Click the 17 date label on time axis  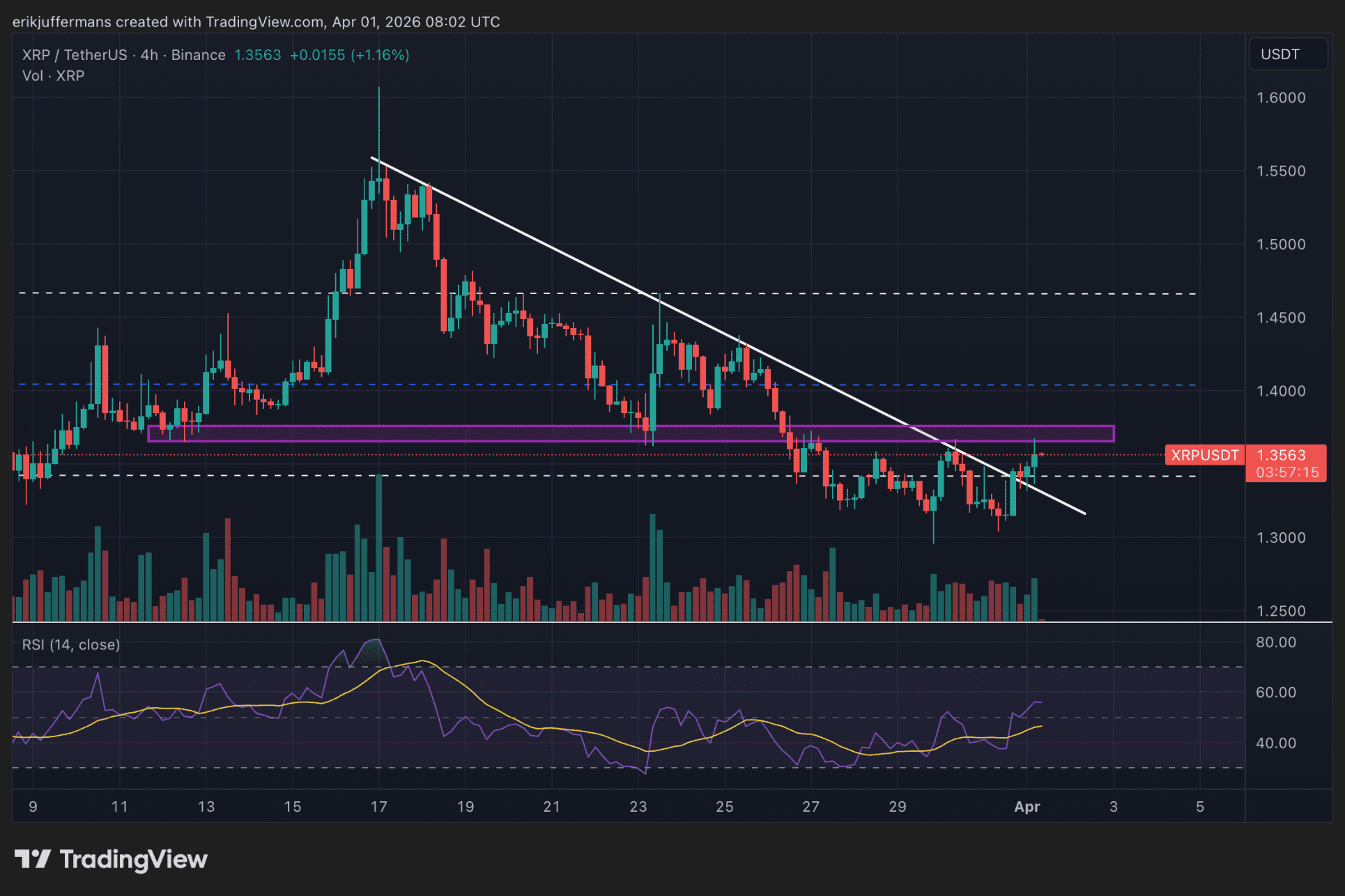[x=378, y=807]
